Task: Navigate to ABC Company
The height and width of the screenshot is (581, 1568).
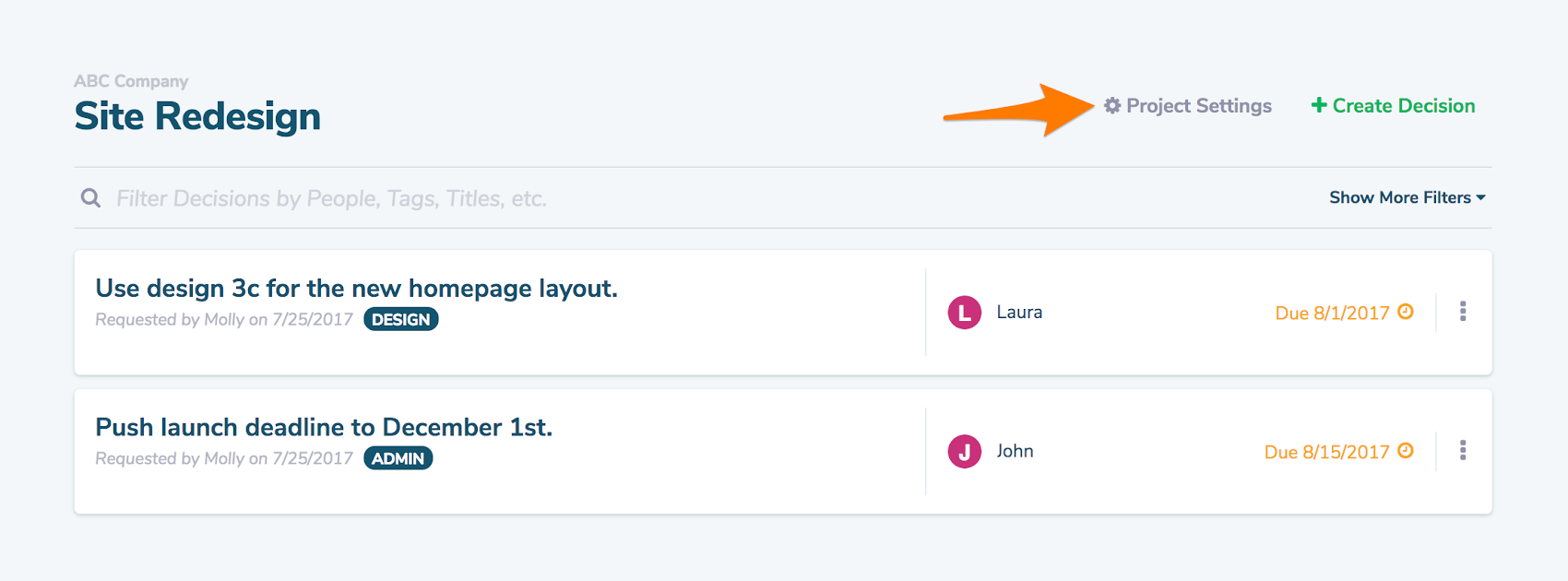Action: [131, 81]
